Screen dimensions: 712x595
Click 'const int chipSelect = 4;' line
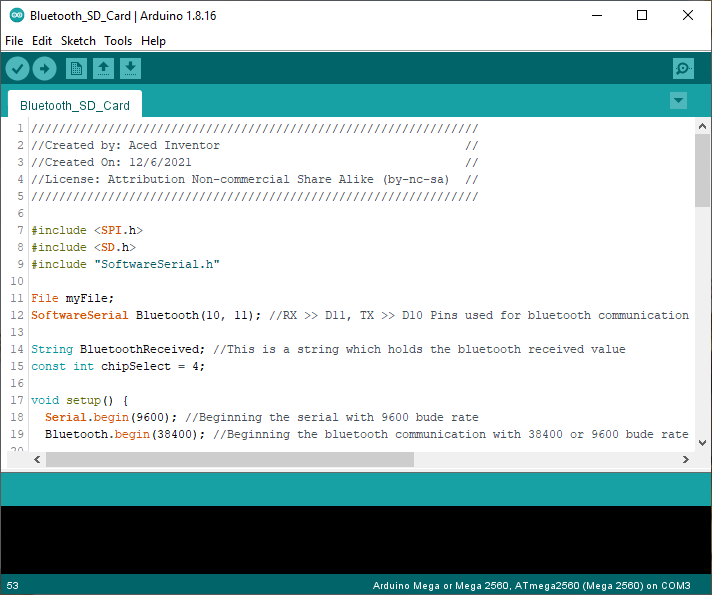(x=118, y=367)
